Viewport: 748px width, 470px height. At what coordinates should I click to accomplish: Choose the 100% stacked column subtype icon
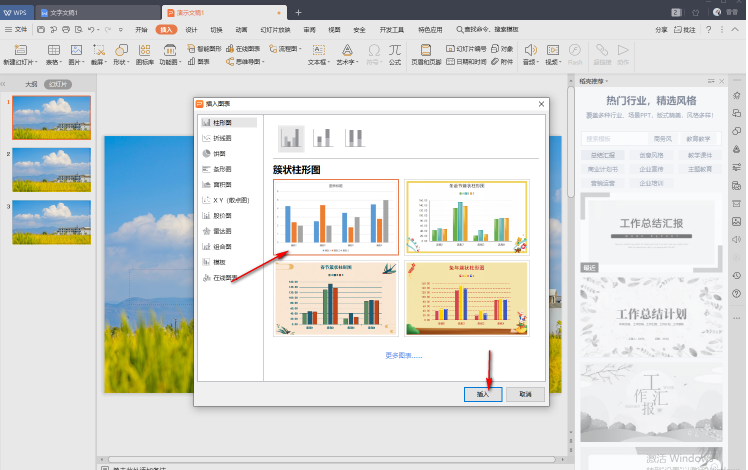354,137
